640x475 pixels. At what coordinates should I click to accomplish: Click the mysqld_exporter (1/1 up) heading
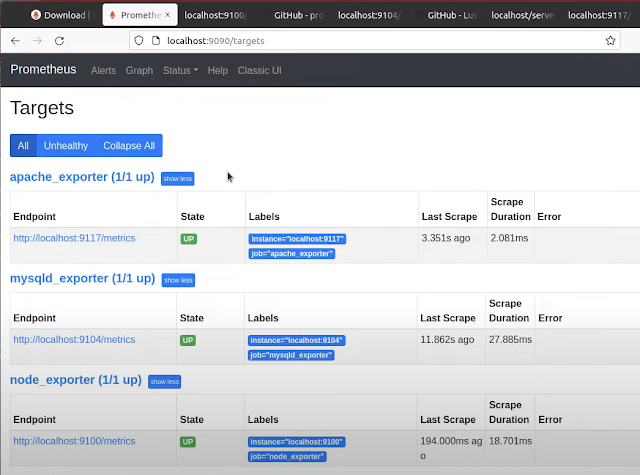pos(82,279)
